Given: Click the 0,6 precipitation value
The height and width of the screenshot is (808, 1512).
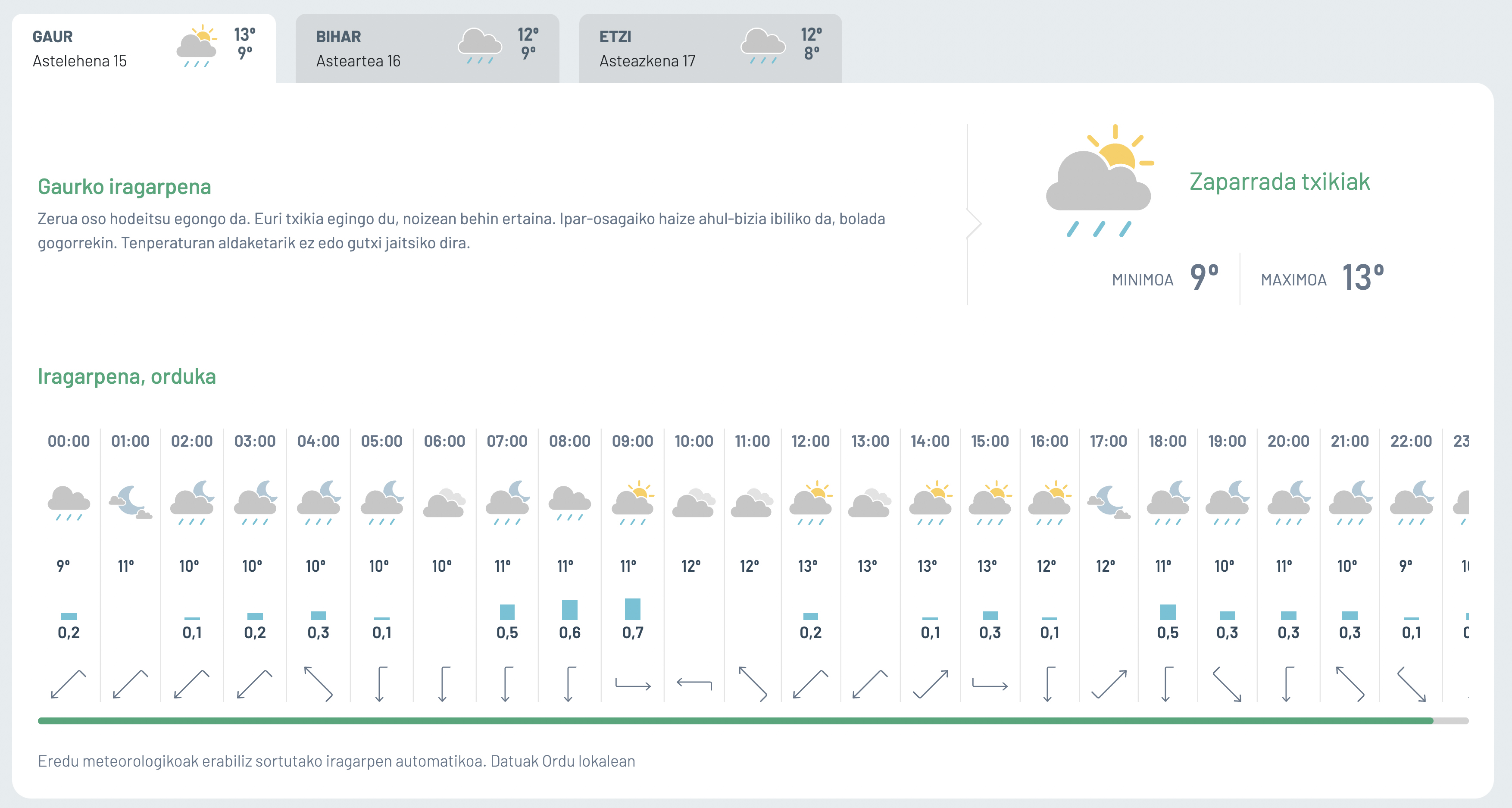Looking at the screenshot, I should (569, 633).
